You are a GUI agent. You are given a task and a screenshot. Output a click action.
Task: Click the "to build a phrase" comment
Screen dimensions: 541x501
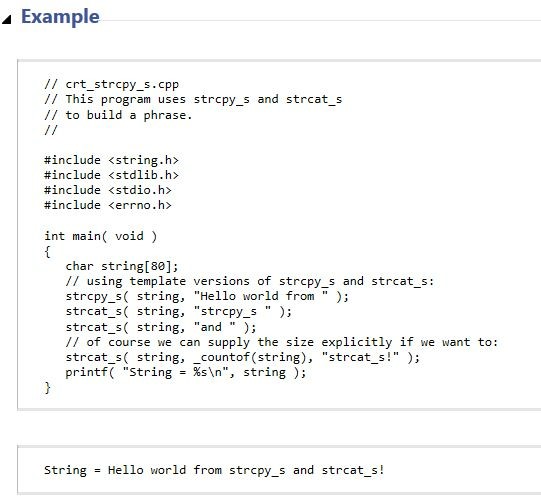(x=118, y=115)
